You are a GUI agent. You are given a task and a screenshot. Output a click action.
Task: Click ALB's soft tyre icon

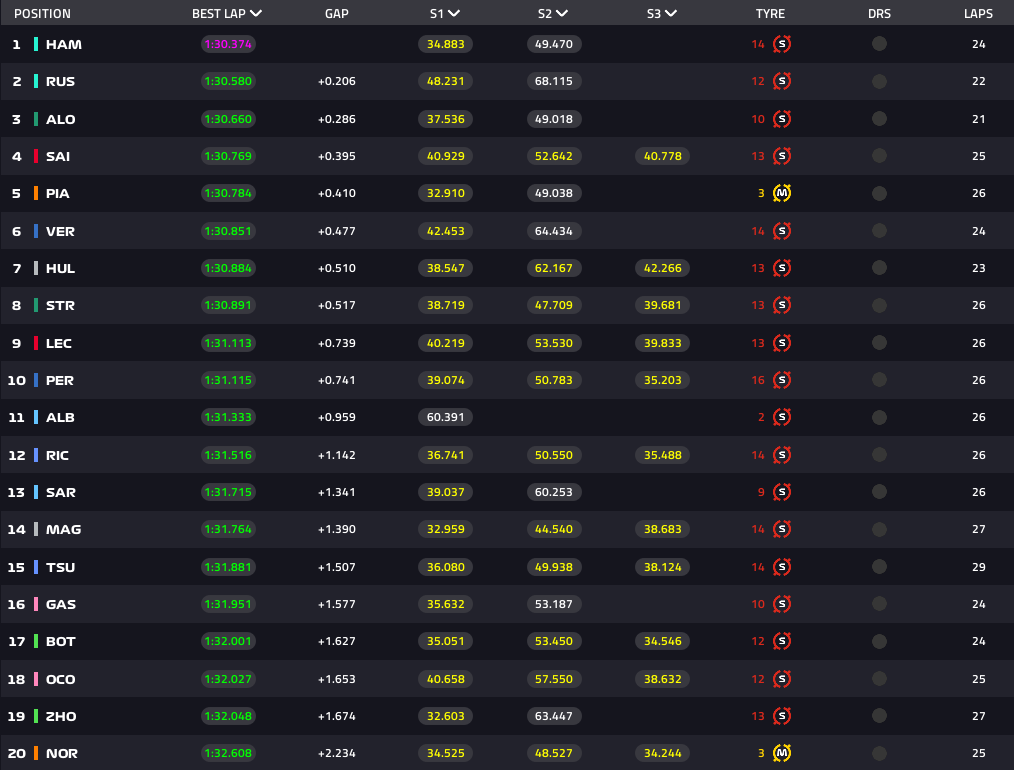point(782,418)
